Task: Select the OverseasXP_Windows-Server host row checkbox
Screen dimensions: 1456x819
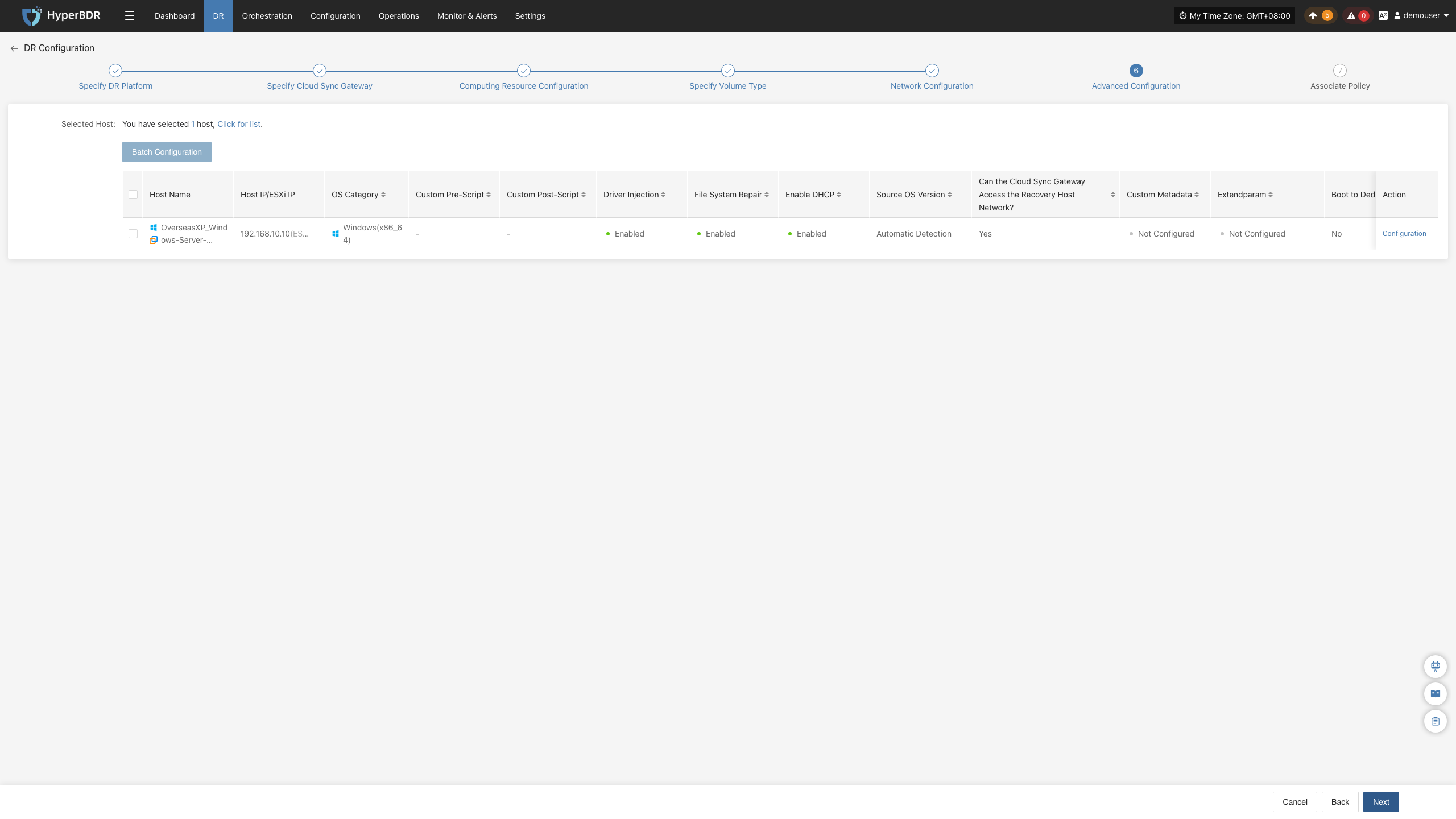Action: (x=133, y=234)
